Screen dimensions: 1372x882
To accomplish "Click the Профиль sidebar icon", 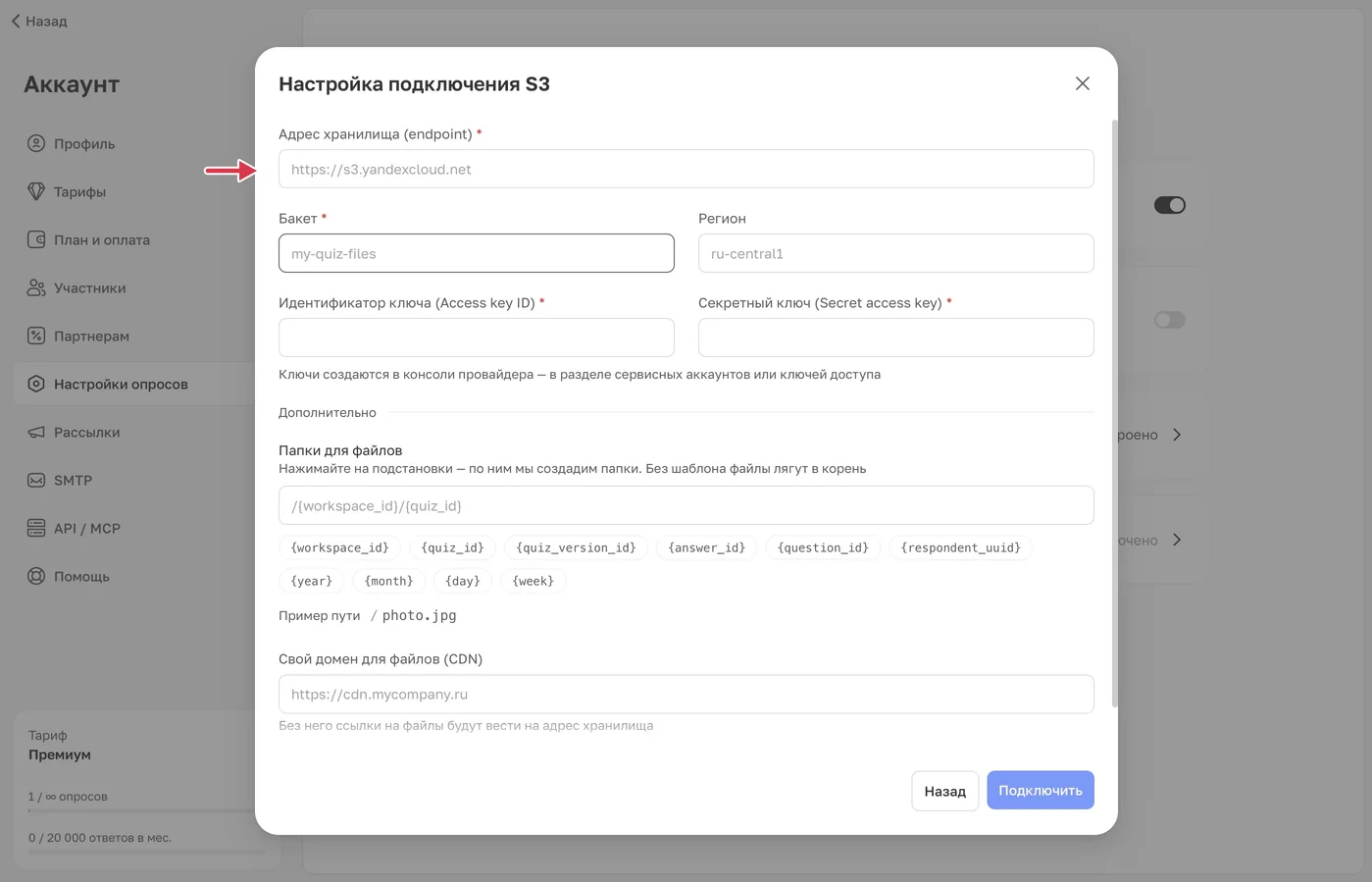I will [36, 143].
